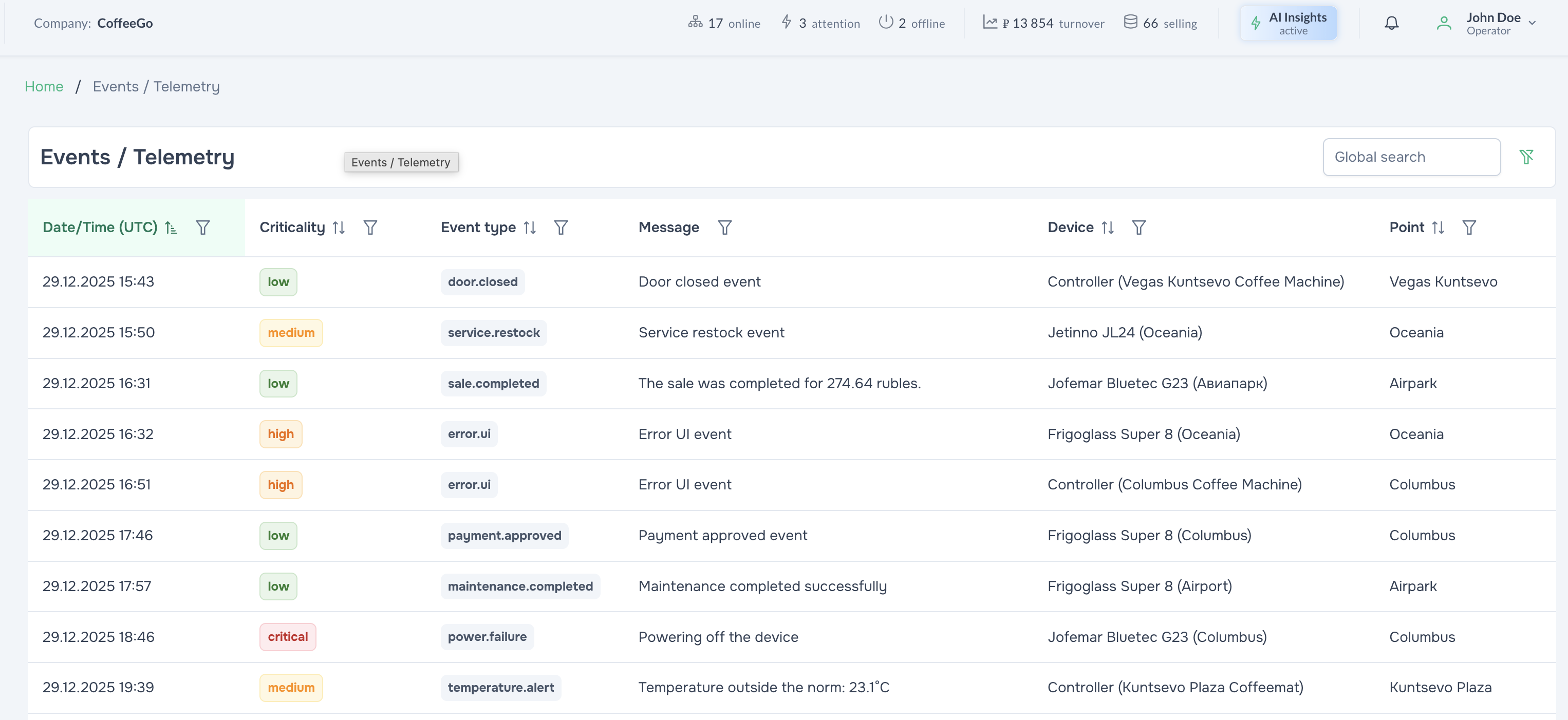Toggle sort on Event type column
The height and width of the screenshot is (720, 1568).
530,228
